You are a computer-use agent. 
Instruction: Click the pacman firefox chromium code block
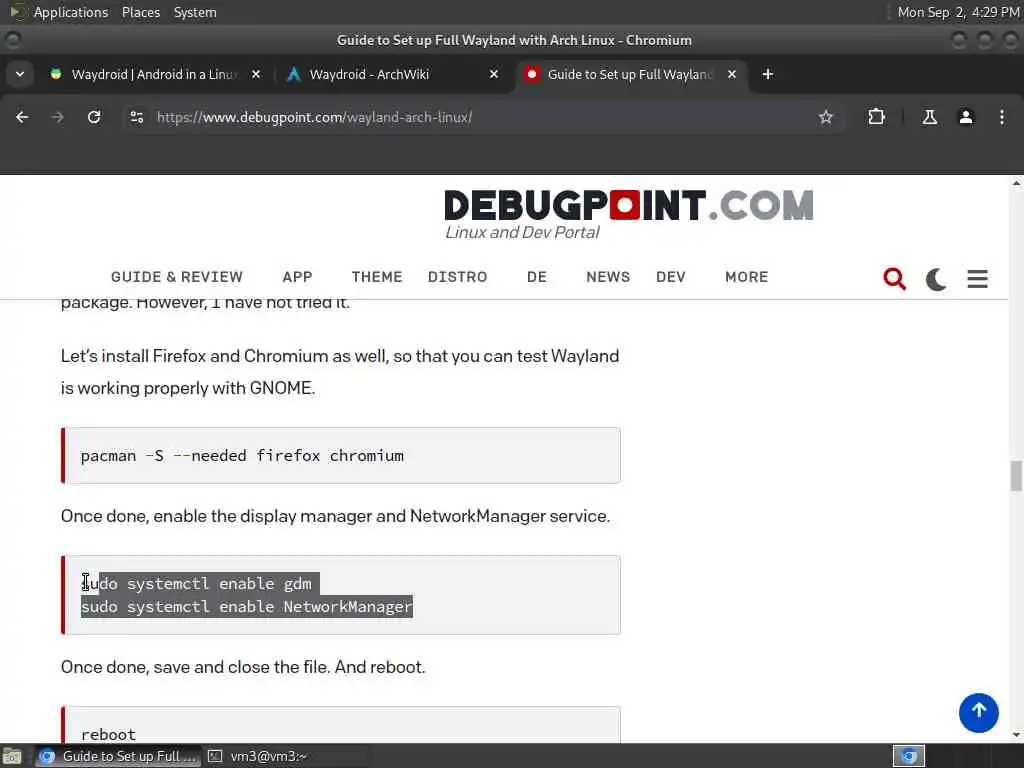341,455
